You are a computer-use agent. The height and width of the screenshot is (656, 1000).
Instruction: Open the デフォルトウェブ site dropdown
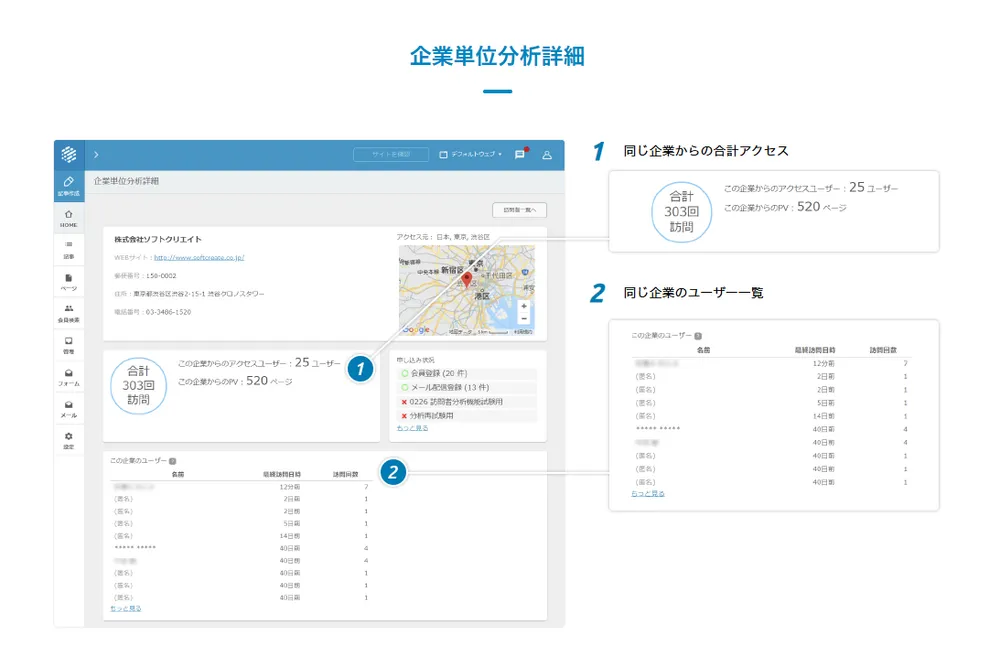point(470,155)
